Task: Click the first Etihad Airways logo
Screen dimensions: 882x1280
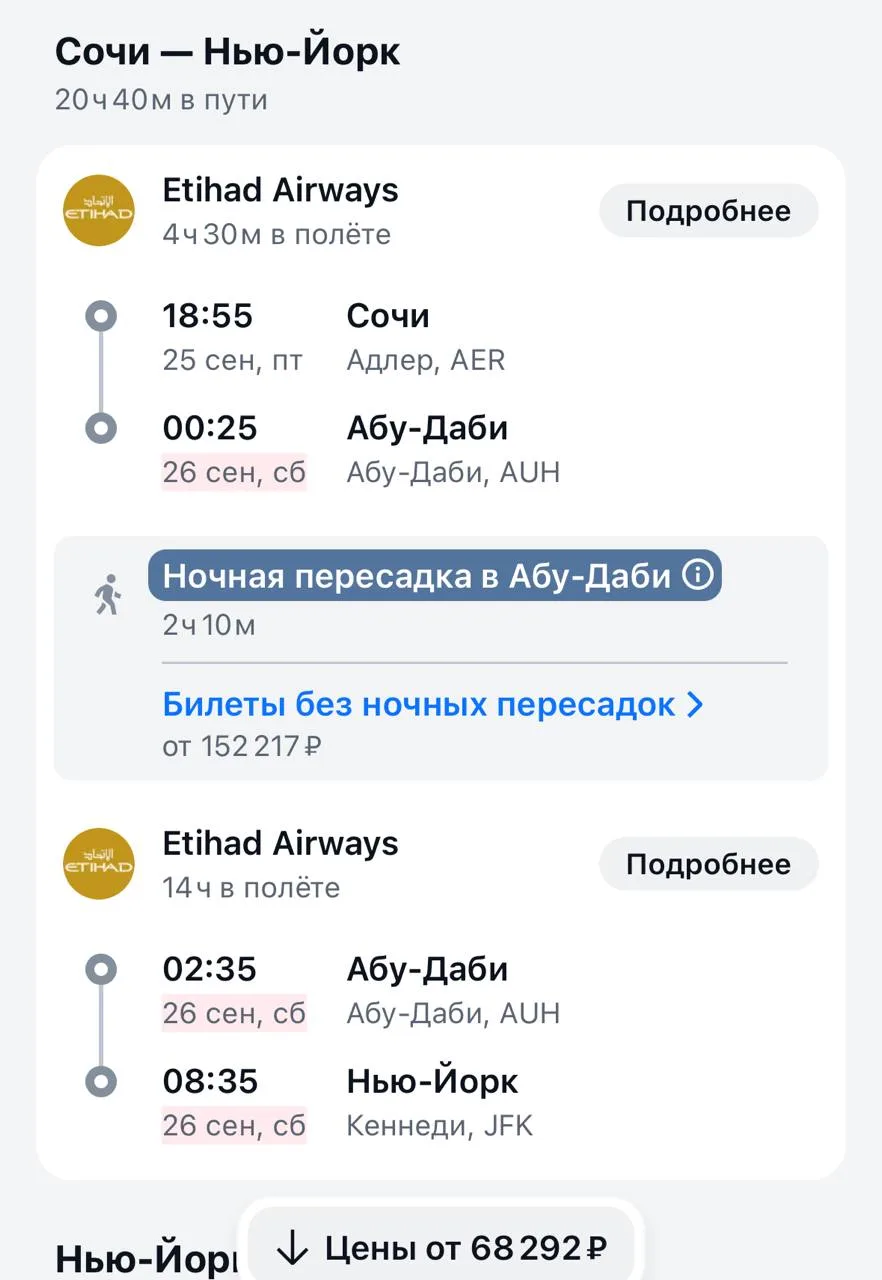Action: (x=99, y=210)
